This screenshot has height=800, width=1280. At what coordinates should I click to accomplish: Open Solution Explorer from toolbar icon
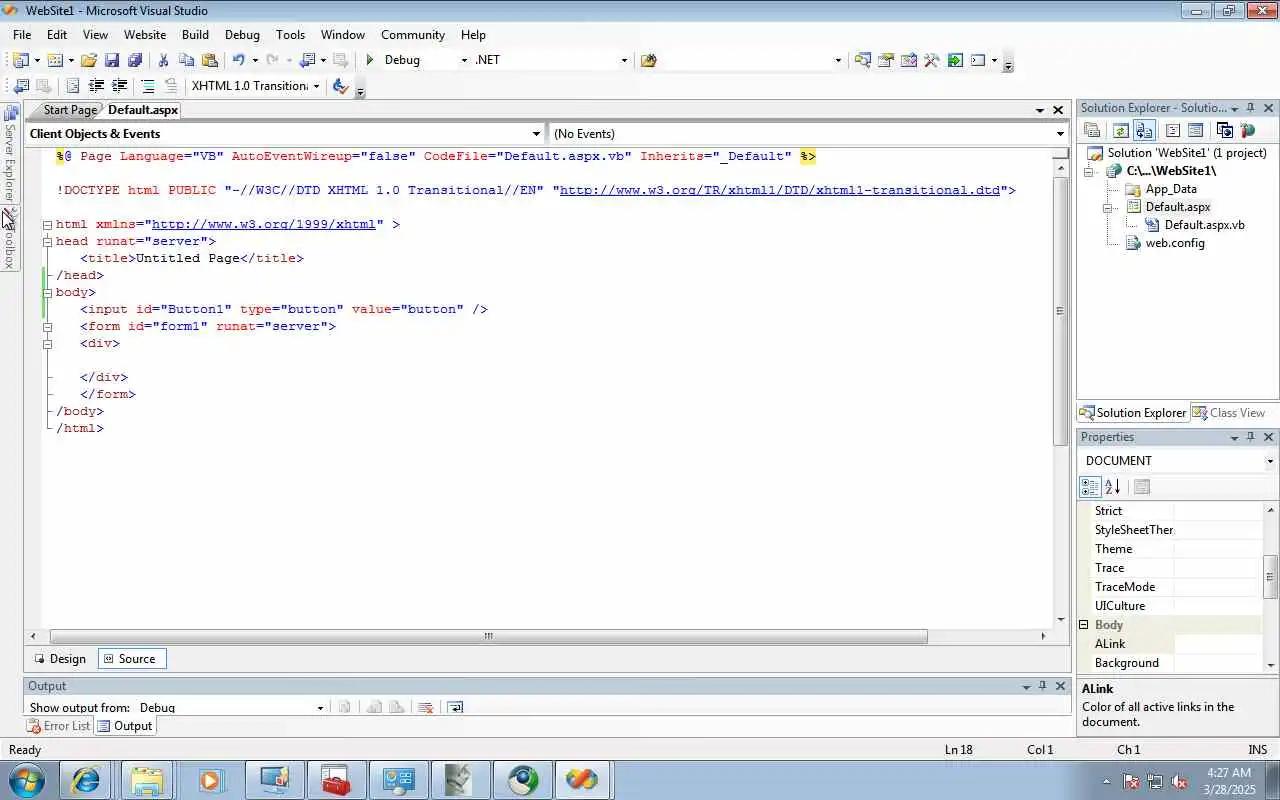click(x=862, y=60)
